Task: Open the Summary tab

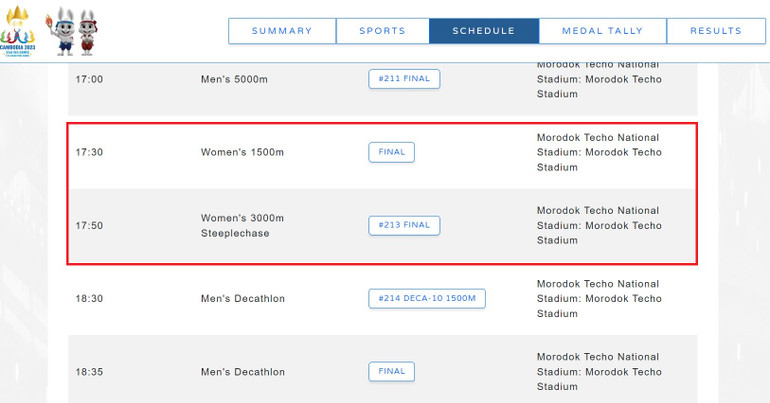Action: [282, 31]
